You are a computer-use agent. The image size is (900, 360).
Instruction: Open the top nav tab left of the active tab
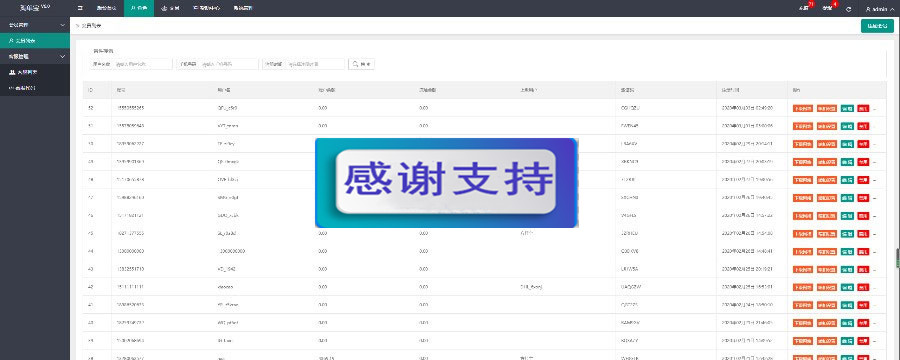point(106,8)
